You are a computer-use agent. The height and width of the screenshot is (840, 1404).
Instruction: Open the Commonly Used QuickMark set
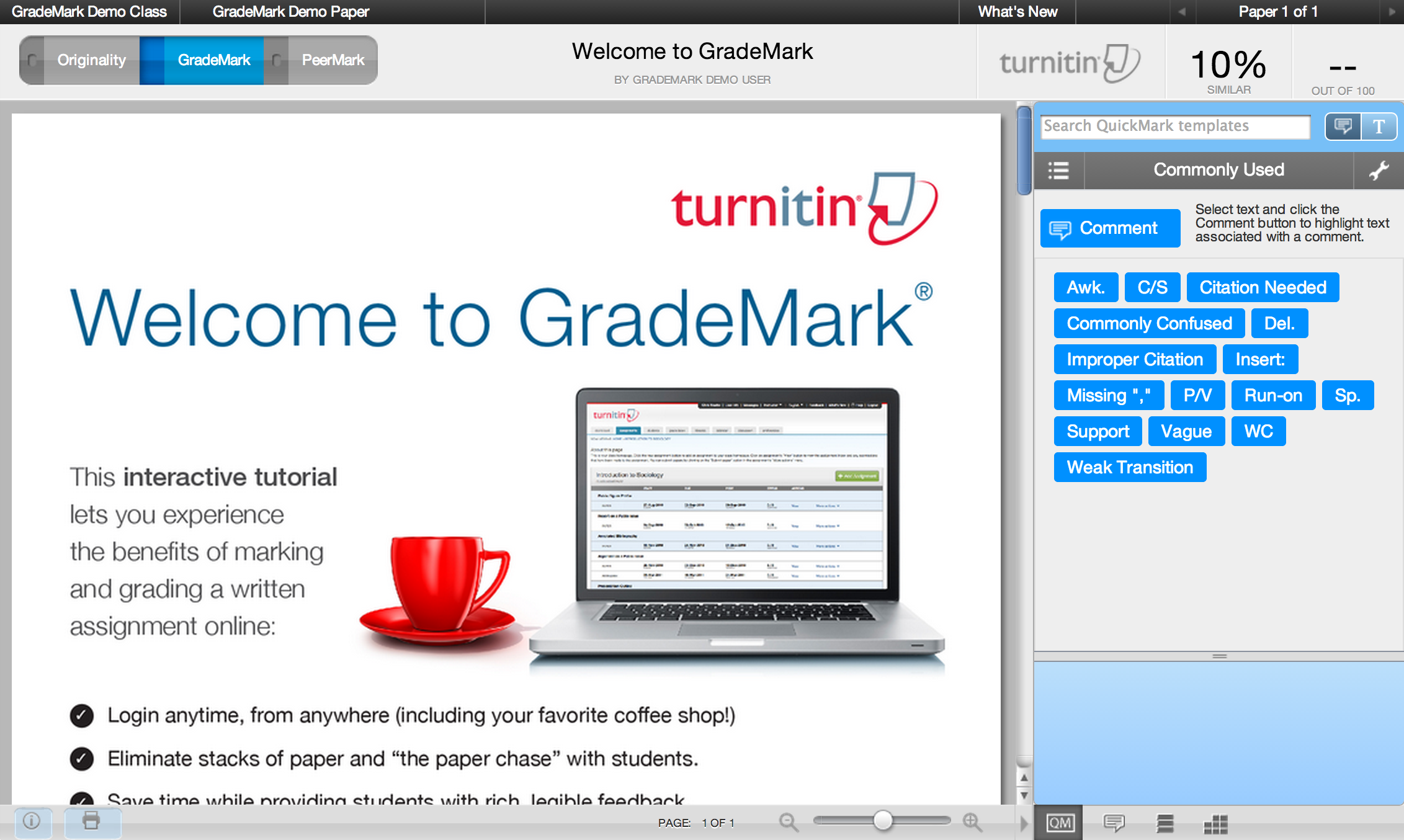(x=1218, y=170)
